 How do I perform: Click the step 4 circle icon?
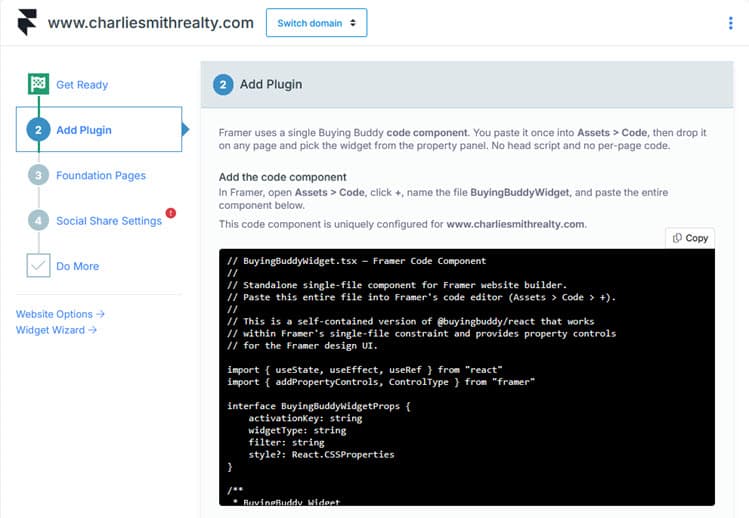pyautogui.click(x=38, y=221)
